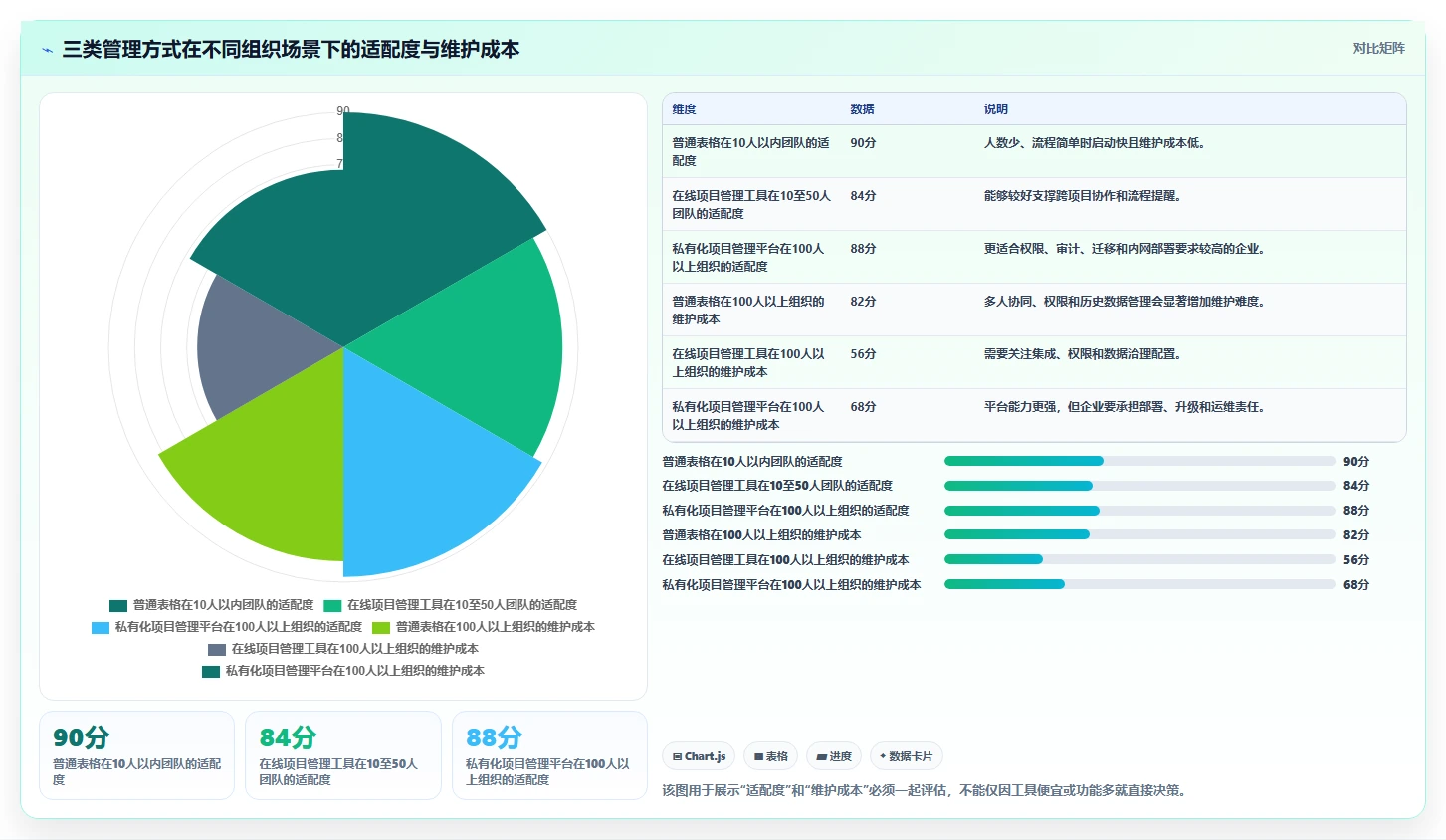Viewport: 1446px width, 840px height.
Task: Click description 平台能力更强，但企业要承担部署、升级和运维责任
Action: pyautogui.click(x=1127, y=407)
